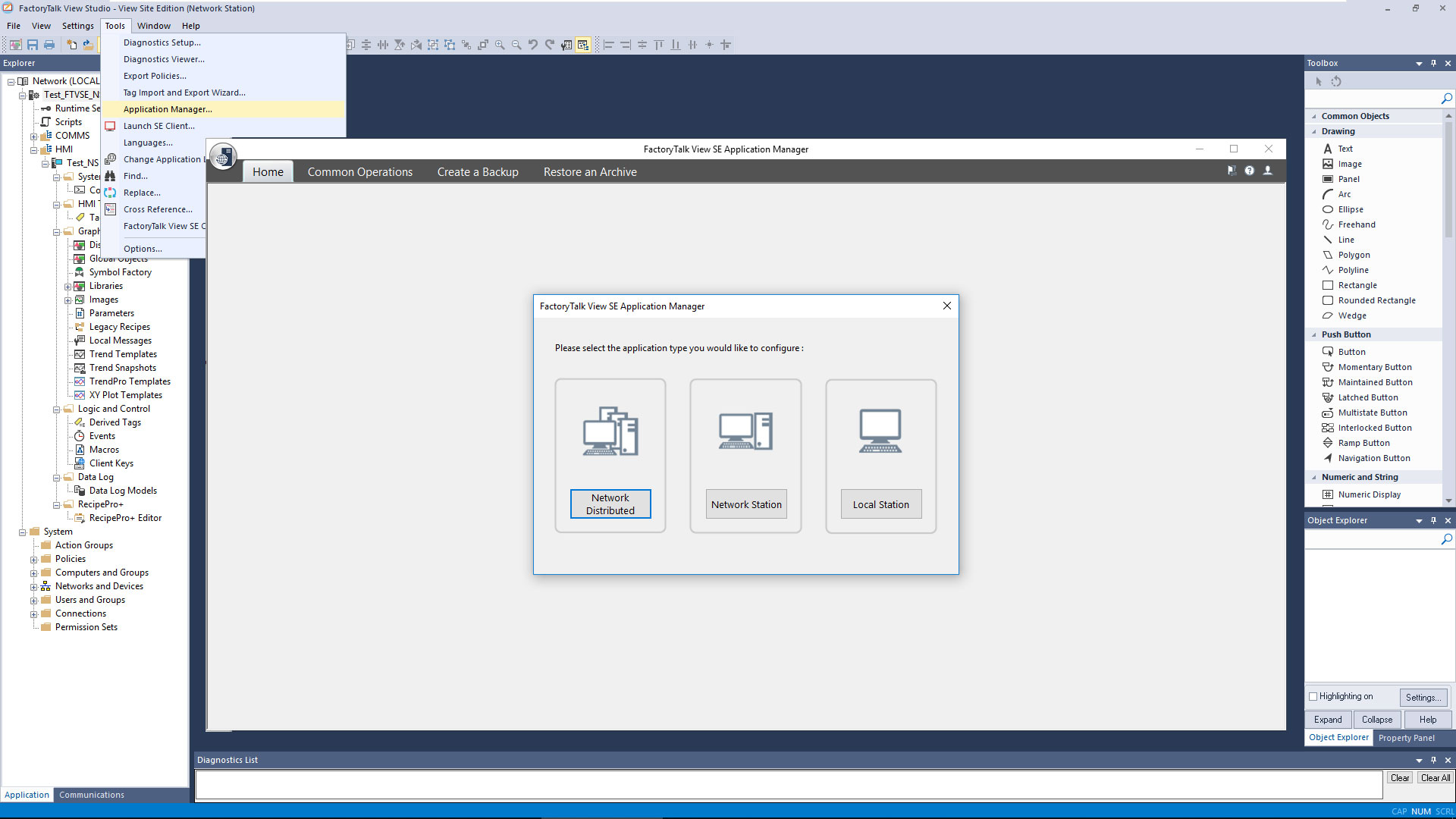Image resolution: width=1456 pixels, height=819 pixels.
Task: Open Application Manager from Tools menu
Action: pos(168,109)
